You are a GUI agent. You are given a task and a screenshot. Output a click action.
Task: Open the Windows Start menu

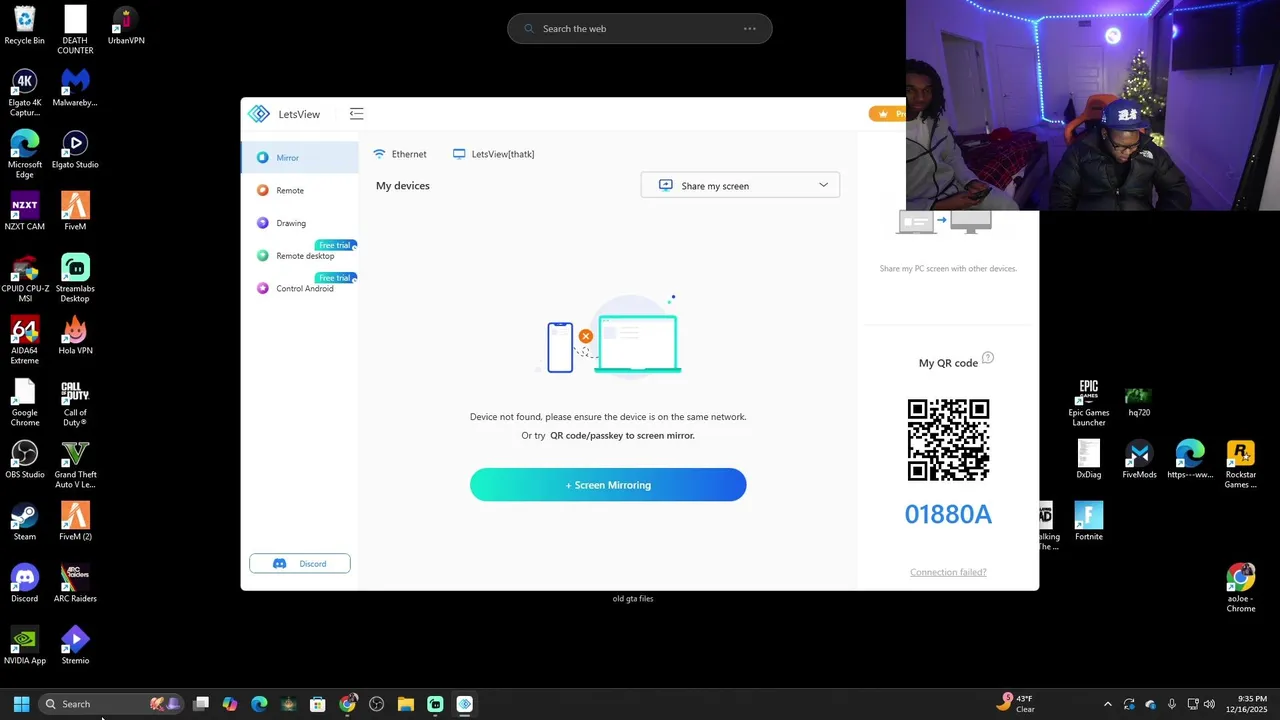coord(21,704)
